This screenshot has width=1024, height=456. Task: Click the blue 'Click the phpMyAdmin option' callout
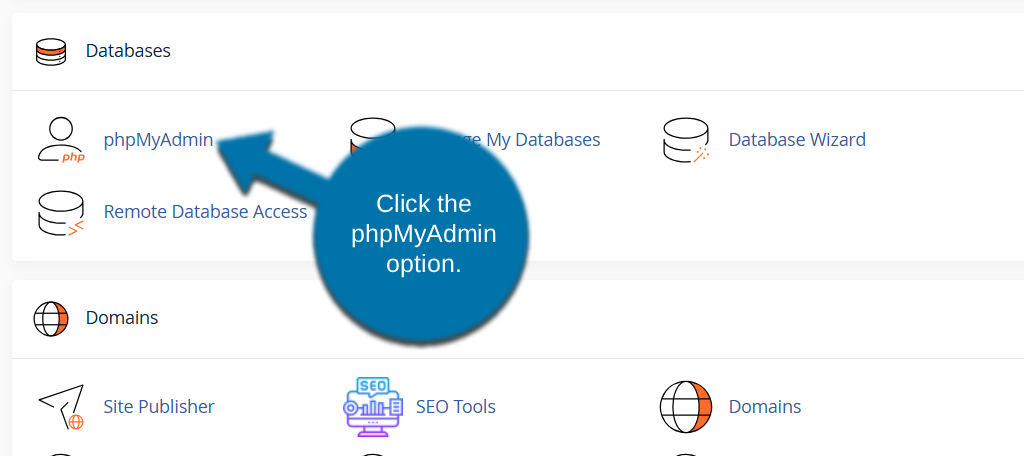tap(422, 240)
